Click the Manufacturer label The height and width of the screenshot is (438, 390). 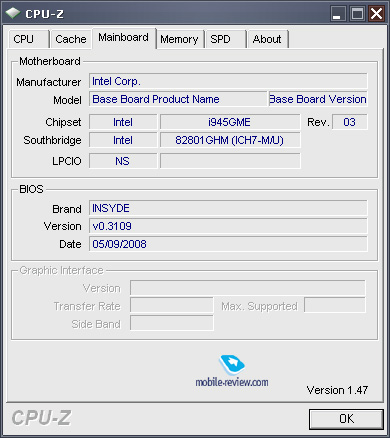pos(49,82)
